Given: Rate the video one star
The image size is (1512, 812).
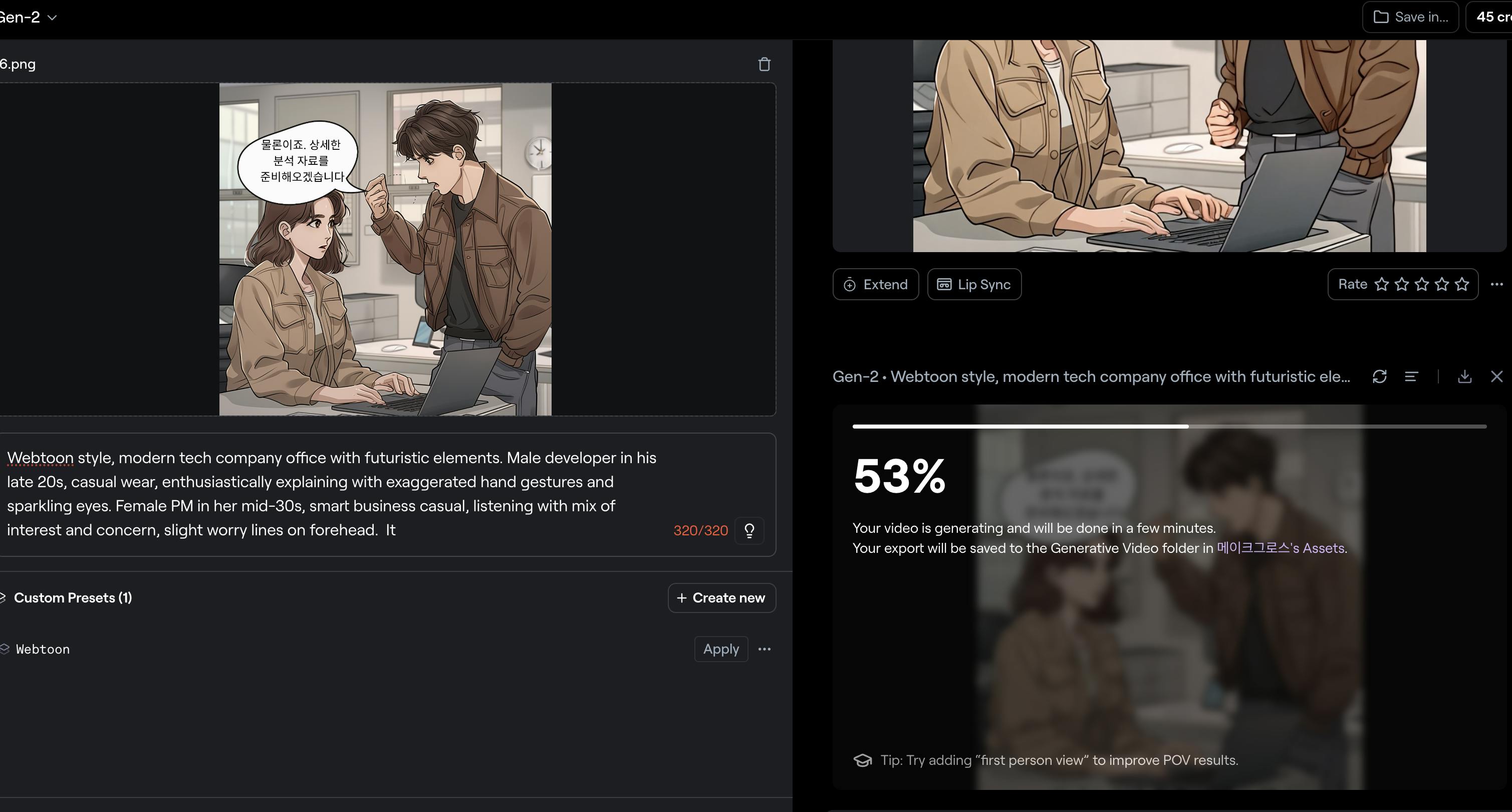Looking at the screenshot, I should click(x=1382, y=284).
